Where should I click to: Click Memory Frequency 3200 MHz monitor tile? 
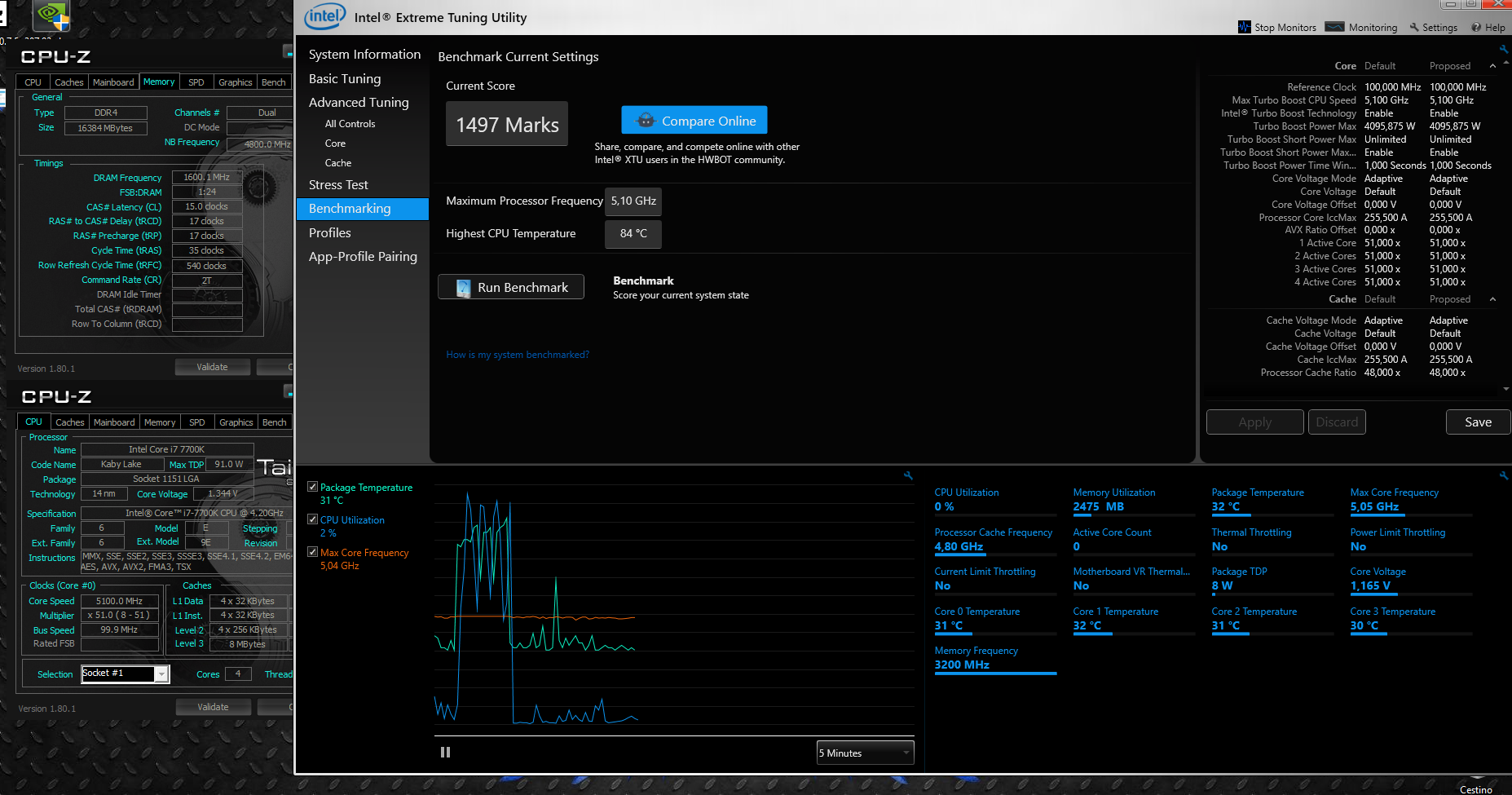[995, 659]
